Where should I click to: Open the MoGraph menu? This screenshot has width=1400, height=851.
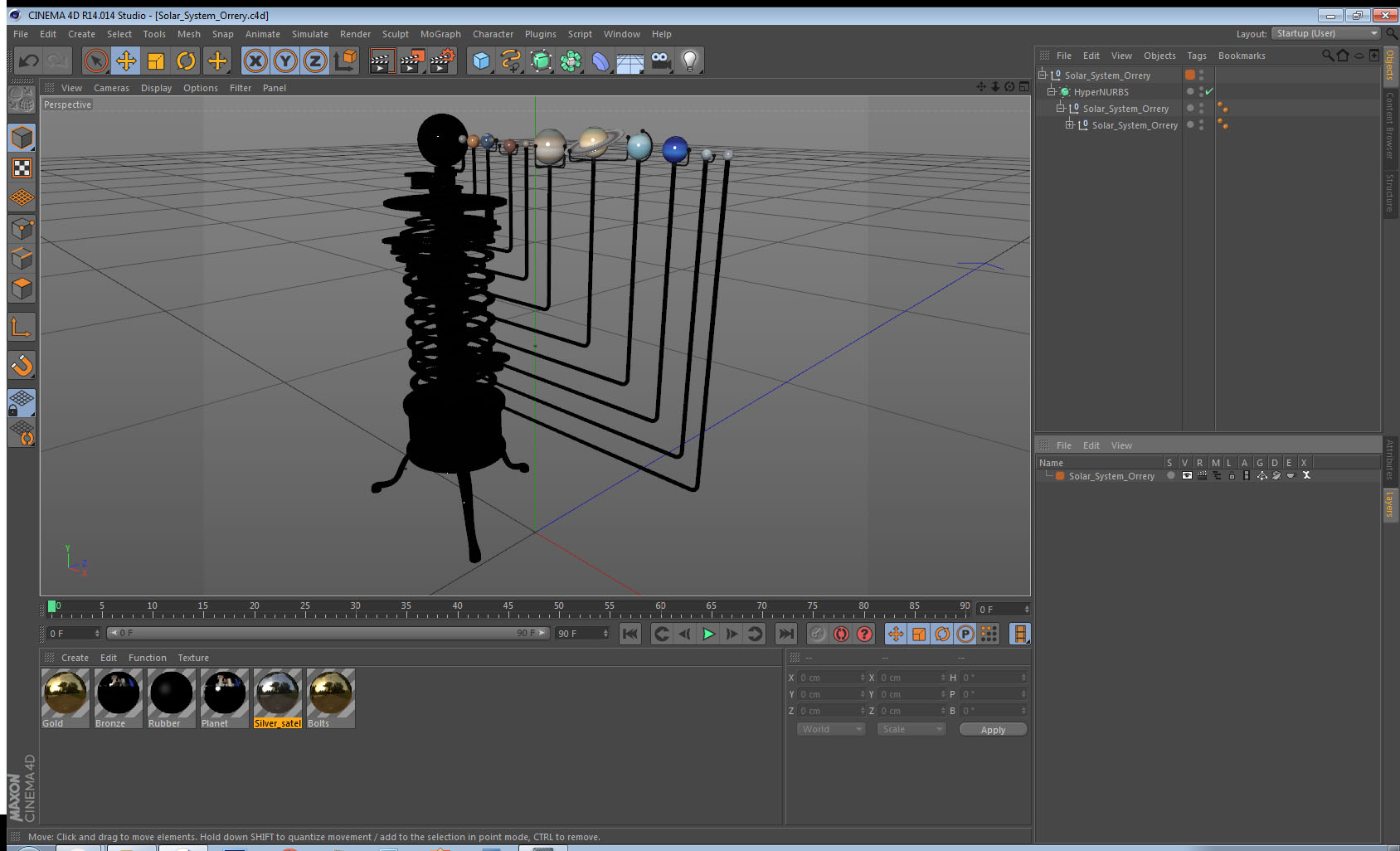(x=440, y=34)
